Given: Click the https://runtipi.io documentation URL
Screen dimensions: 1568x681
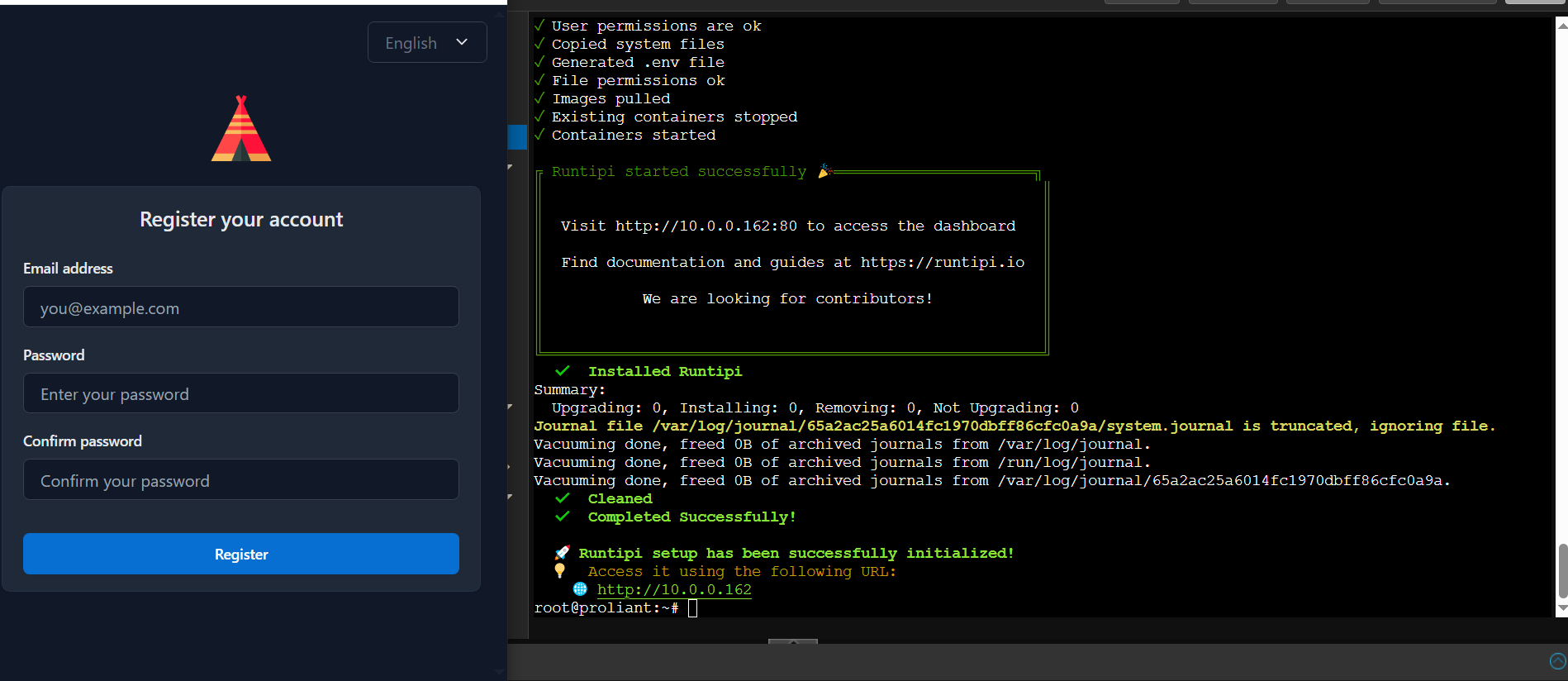Looking at the screenshot, I should pos(942,262).
